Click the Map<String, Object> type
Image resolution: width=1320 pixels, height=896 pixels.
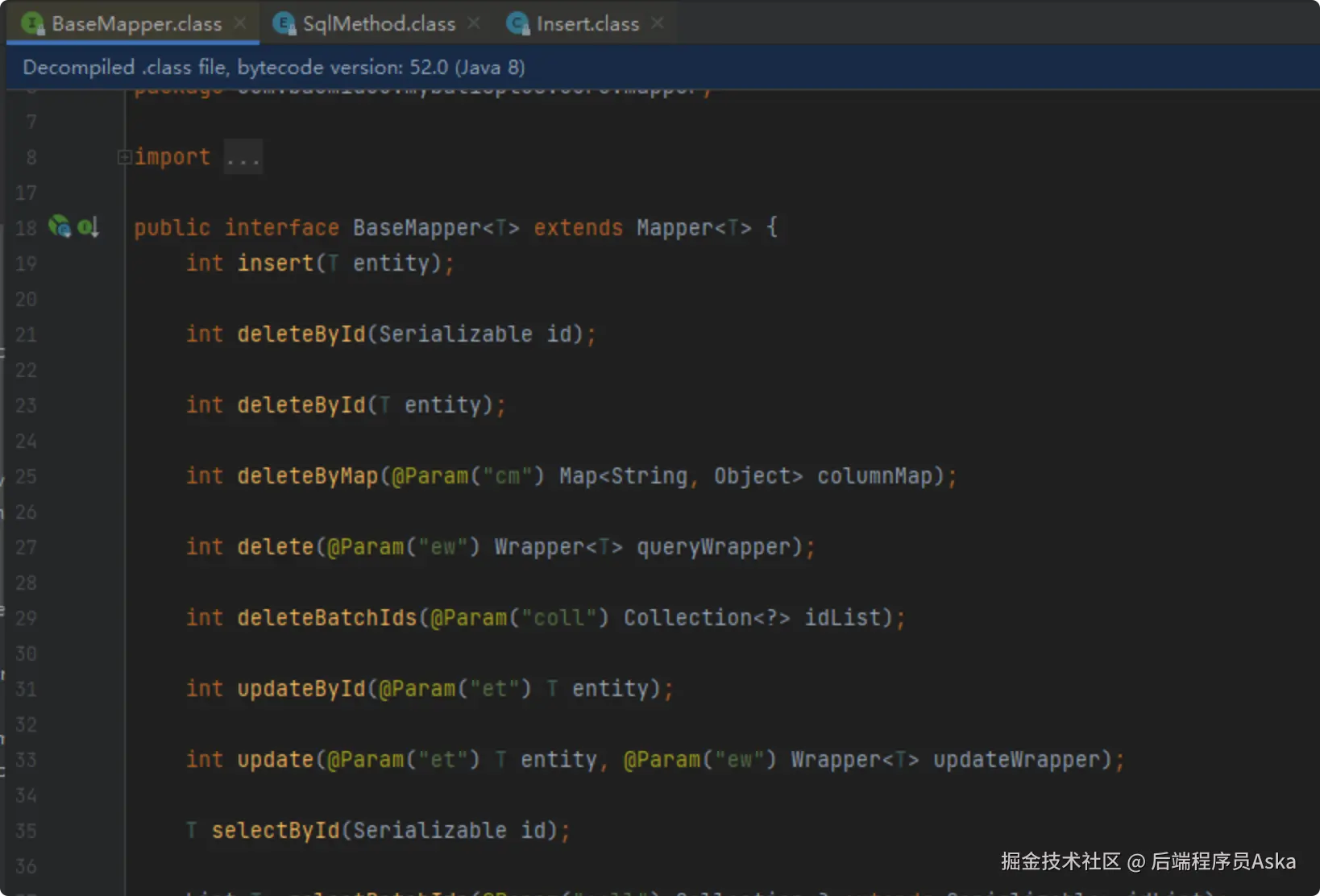click(x=681, y=476)
